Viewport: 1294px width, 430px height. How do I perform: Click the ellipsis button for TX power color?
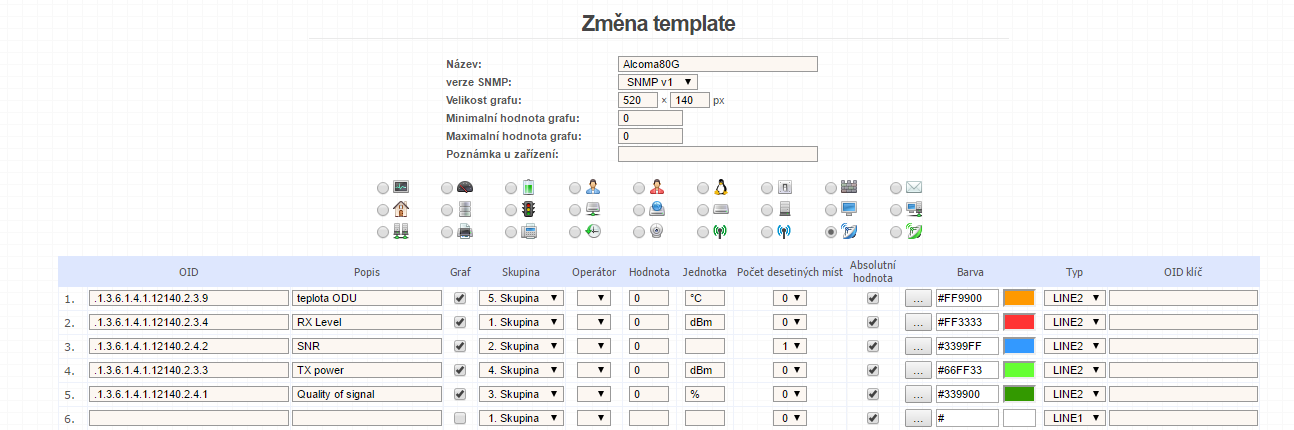pos(917,370)
